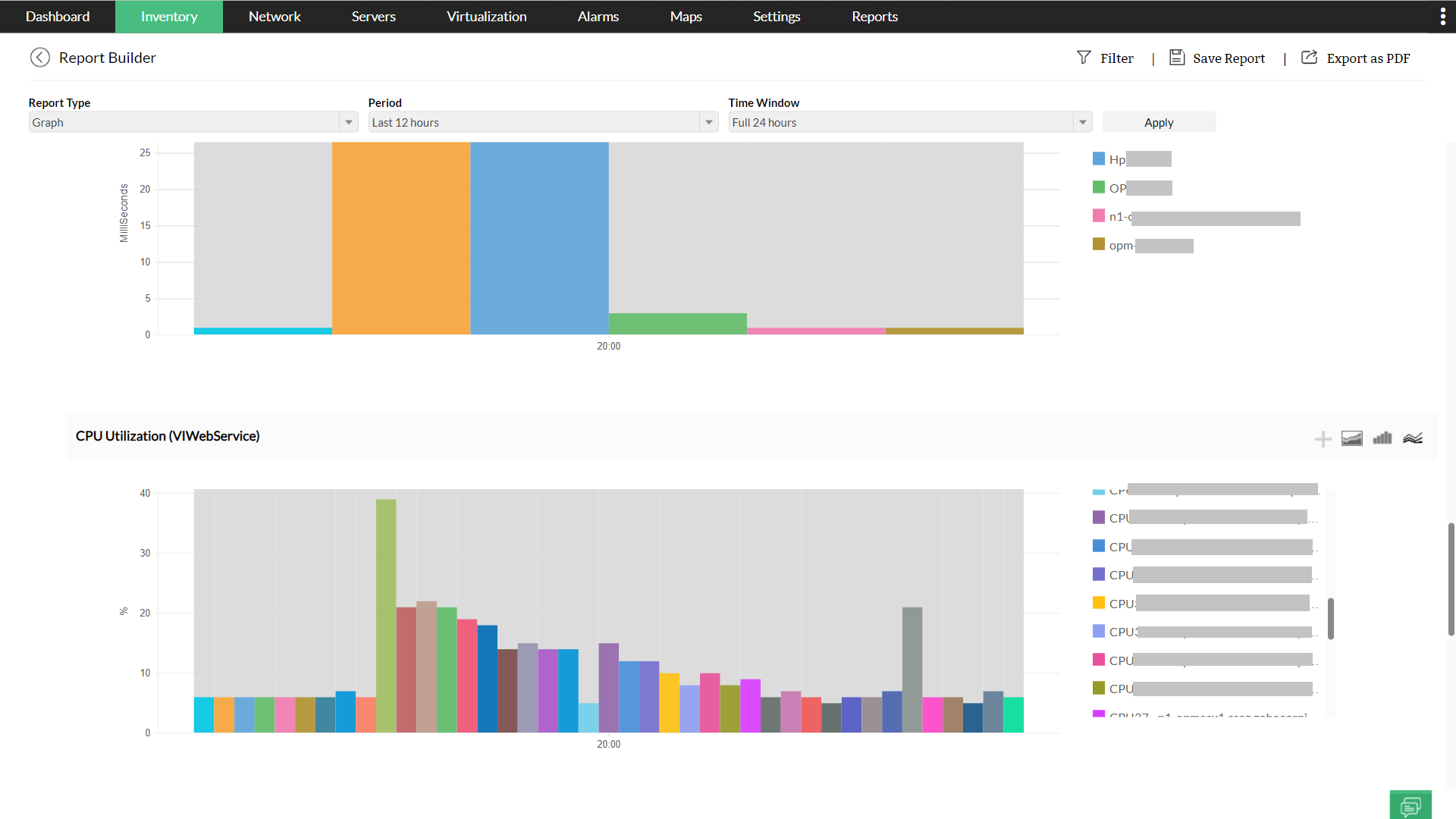Expand the Time Window dropdown
This screenshot has width=1456, height=819.
pyautogui.click(x=1082, y=122)
